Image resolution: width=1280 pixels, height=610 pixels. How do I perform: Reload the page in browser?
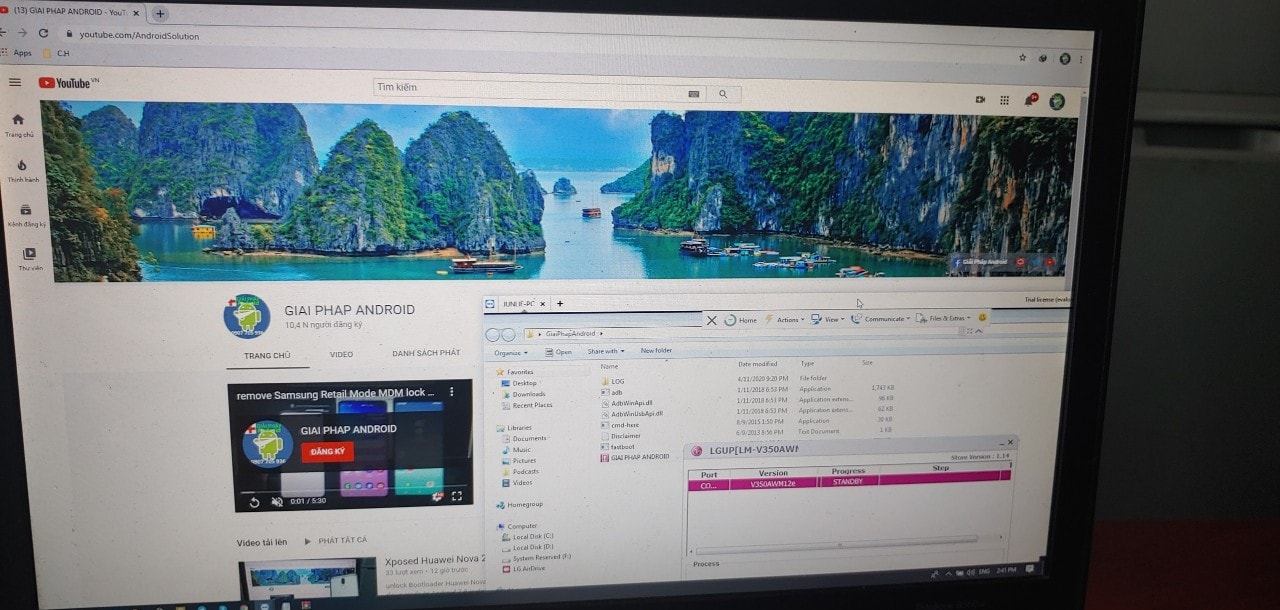42,33
